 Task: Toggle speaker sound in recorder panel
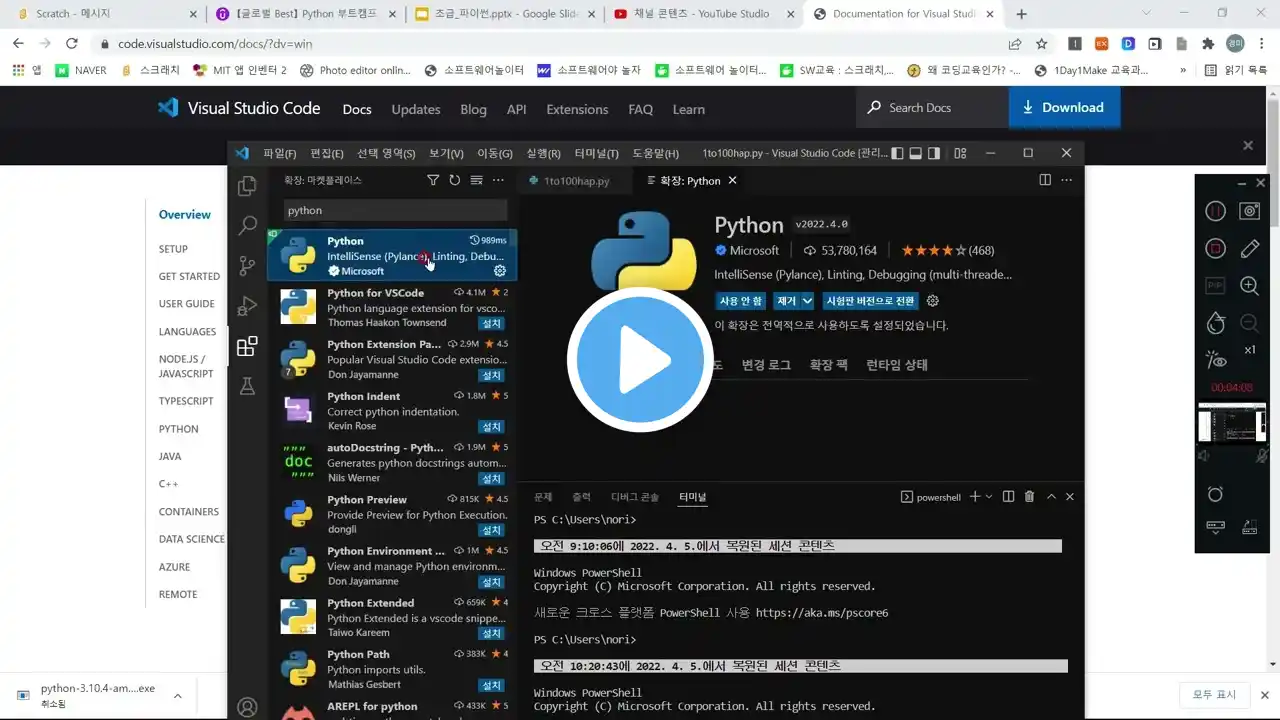click(1204, 456)
